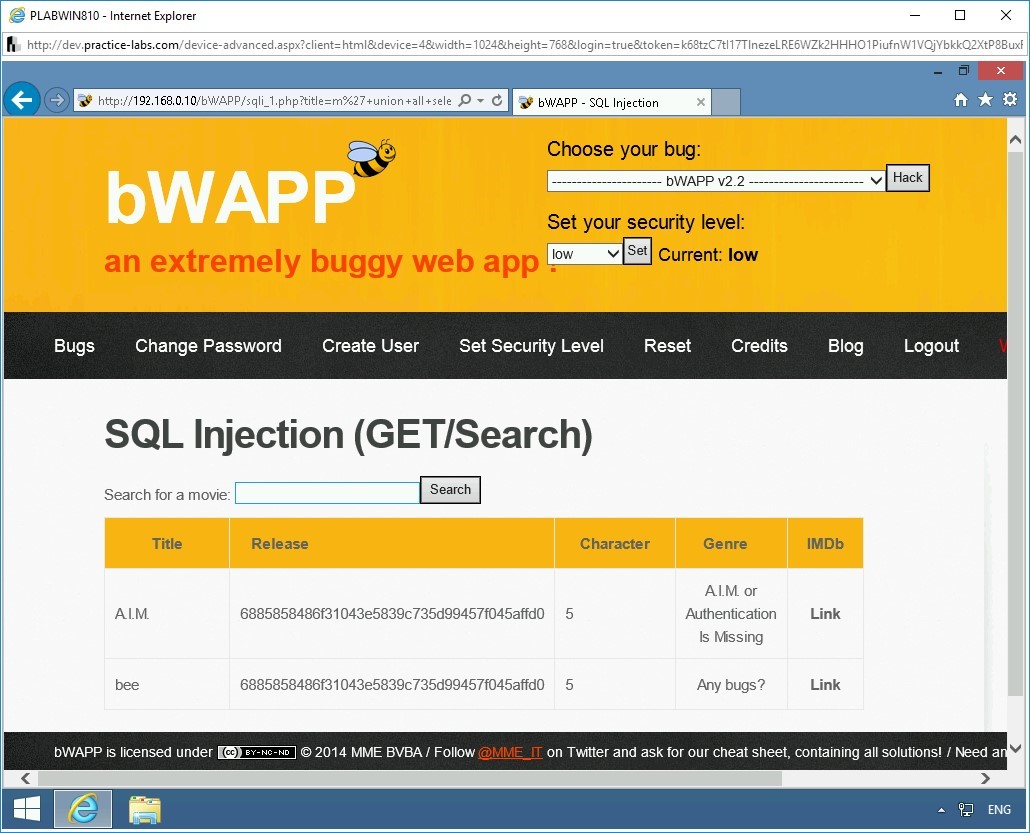The image size is (1030, 833).
Task: Click the Search button
Action: [450, 490]
